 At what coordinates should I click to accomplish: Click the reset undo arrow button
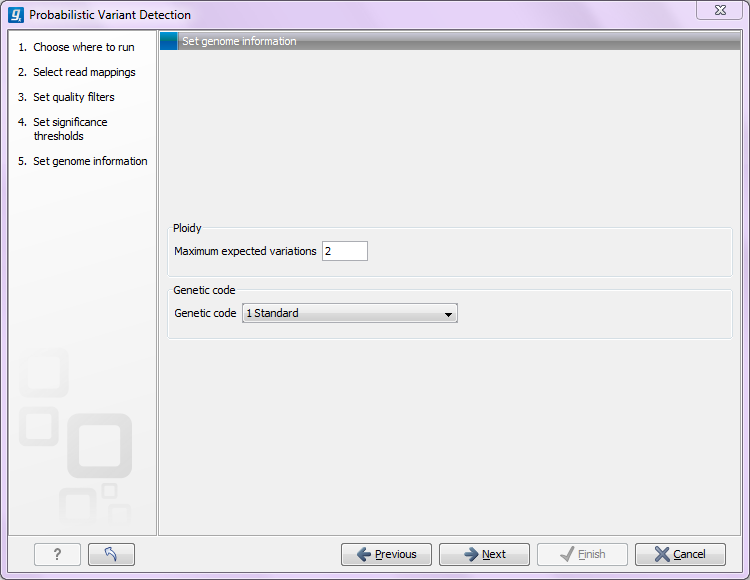[111, 554]
